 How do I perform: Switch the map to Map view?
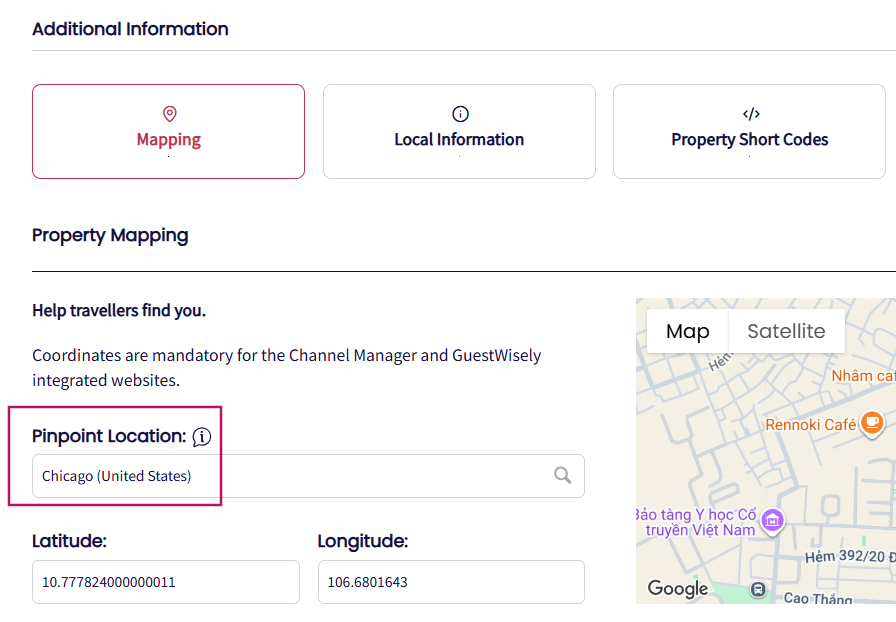687,331
